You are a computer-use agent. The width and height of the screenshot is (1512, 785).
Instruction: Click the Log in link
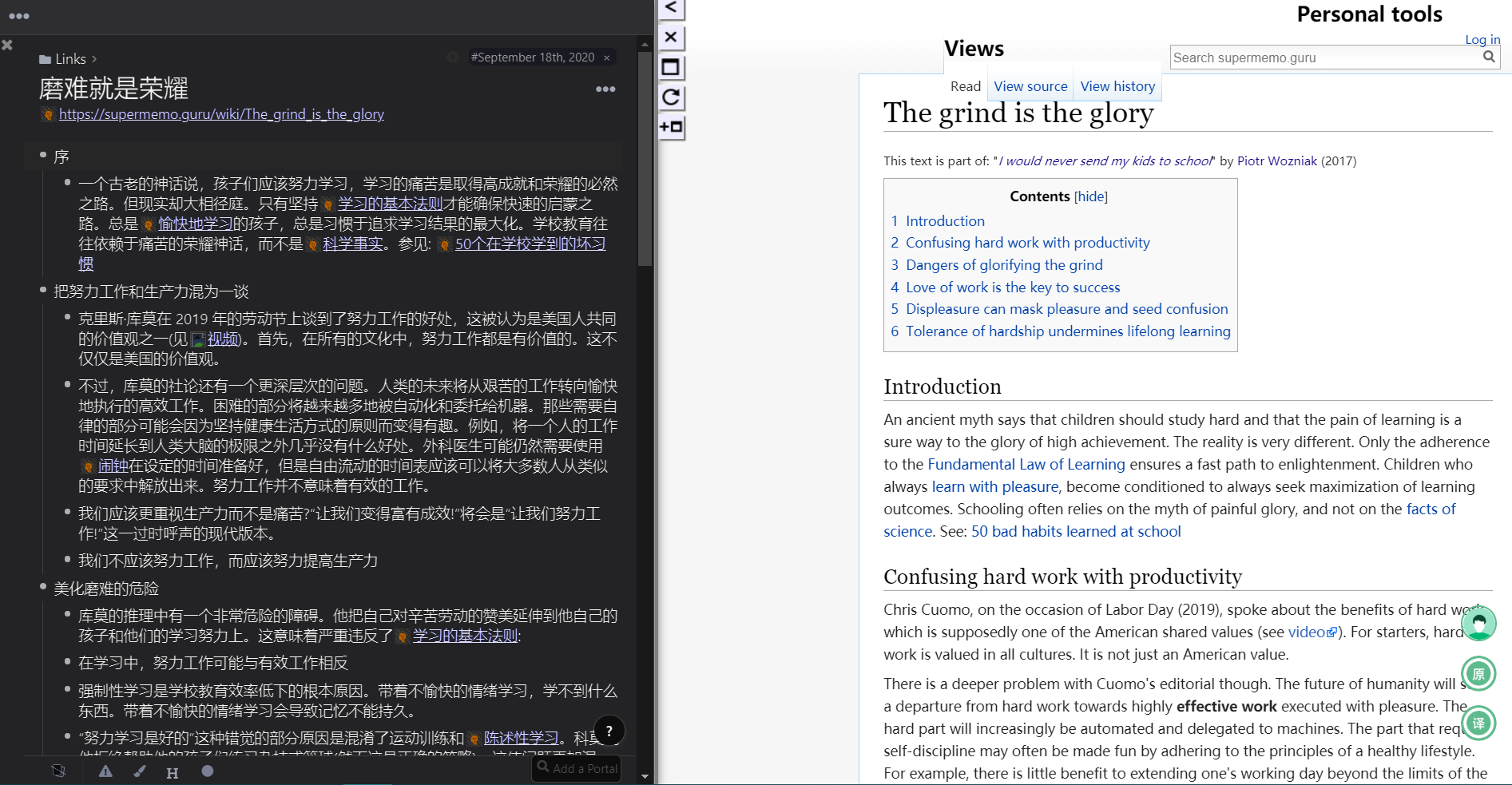tap(1482, 40)
